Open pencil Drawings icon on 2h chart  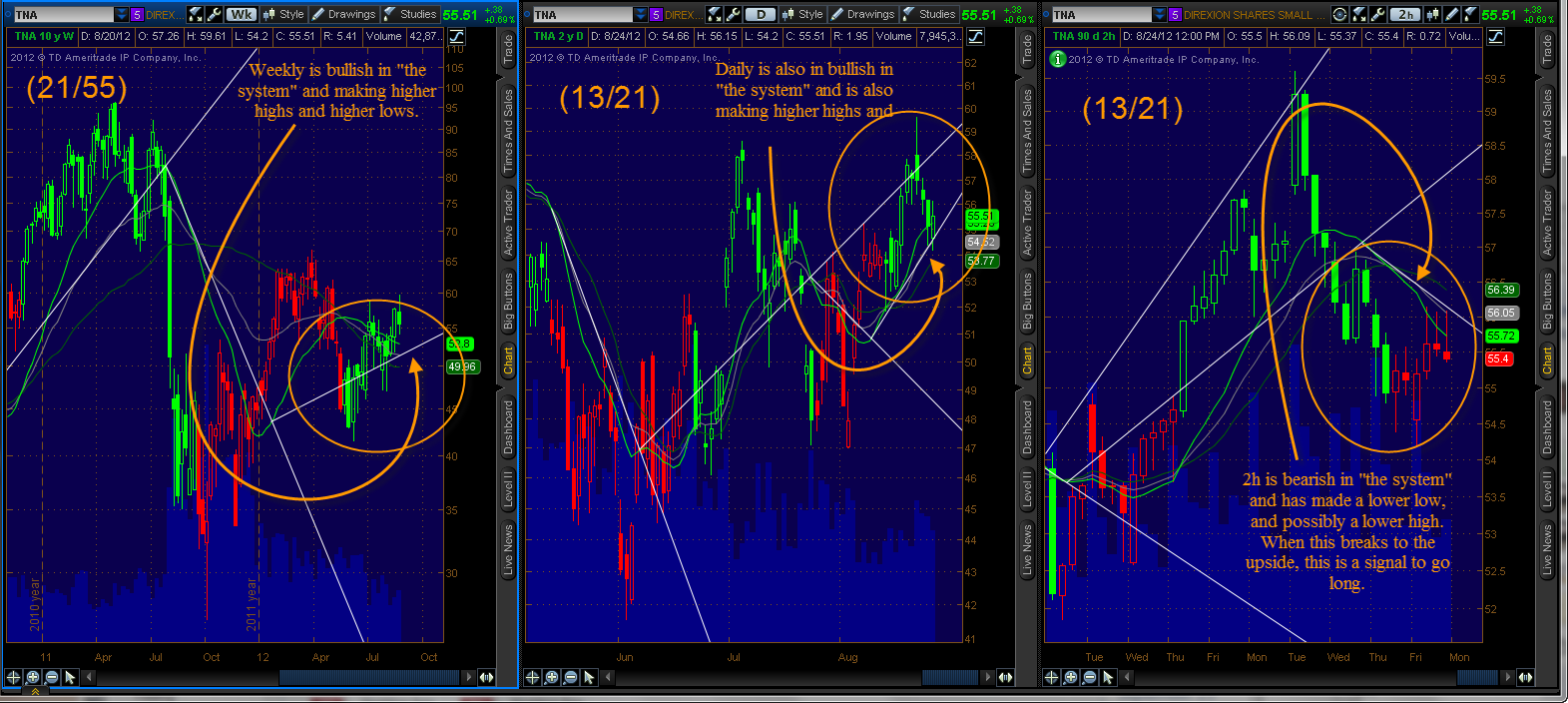pyautogui.click(x=1451, y=14)
